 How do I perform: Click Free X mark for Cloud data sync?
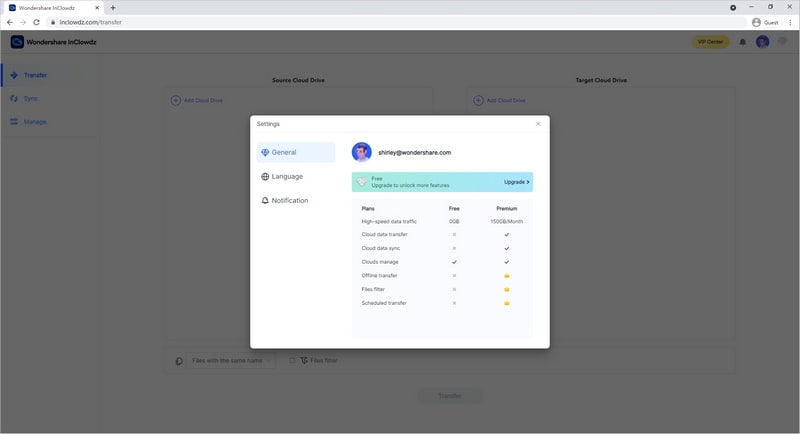click(x=454, y=248)
